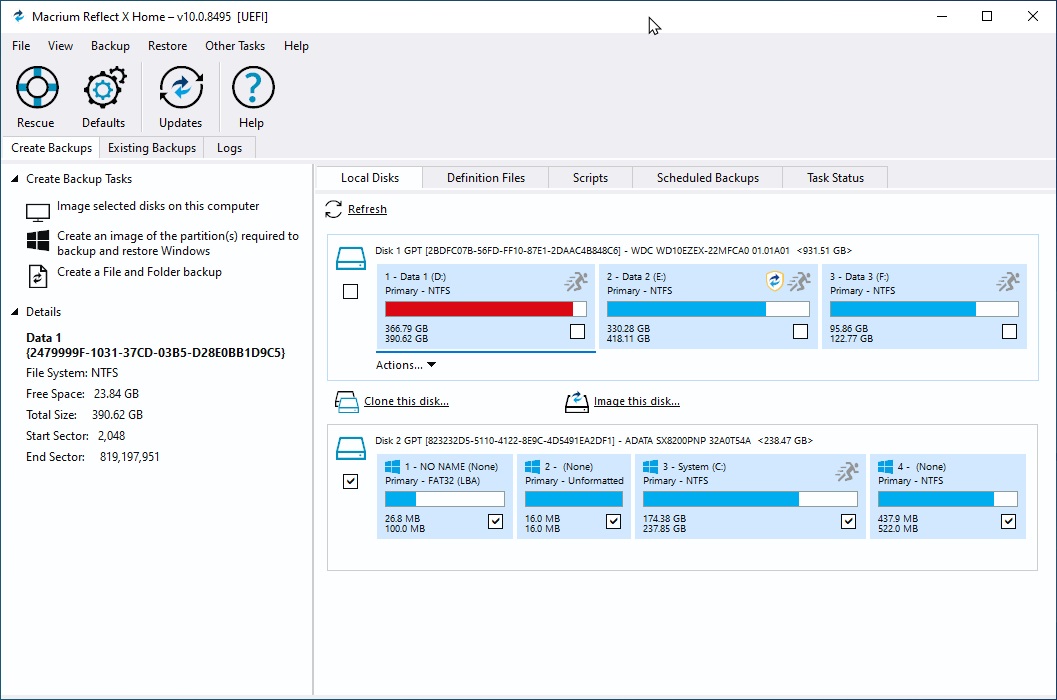This screenshot has width=1057, height=700.
Task: Click the Free Space 23.84 GB detail
Action: 82,394
